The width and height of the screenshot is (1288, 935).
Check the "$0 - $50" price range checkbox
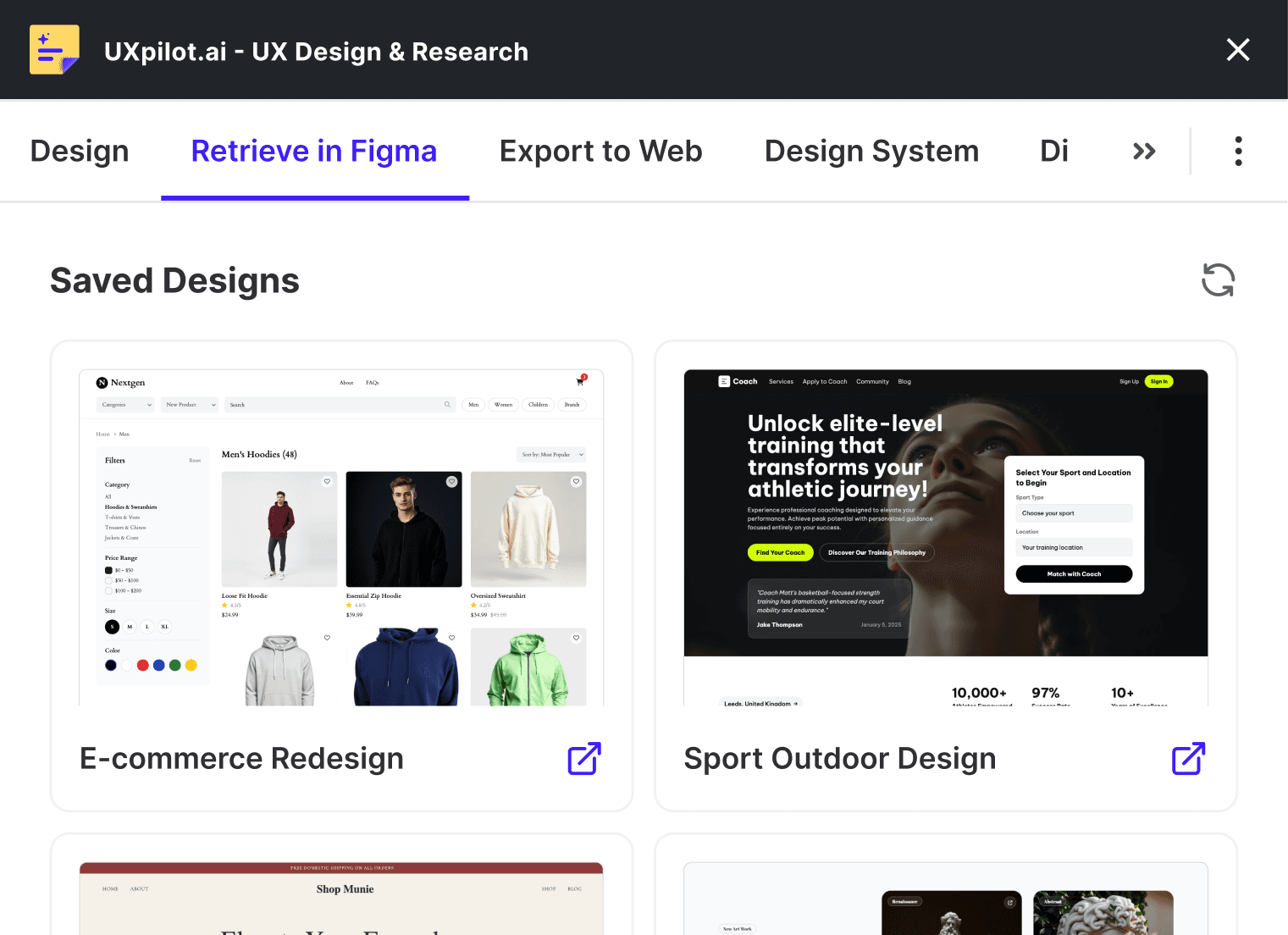tap(108, 570)
